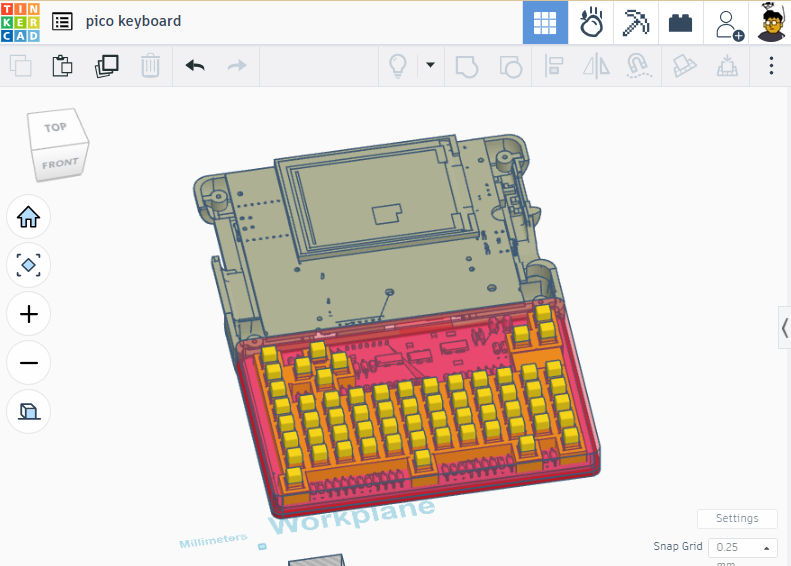Screen dimensions: 791x566
Task: Invite a collaborator via add-person icon
Action: tap(729, 24)
